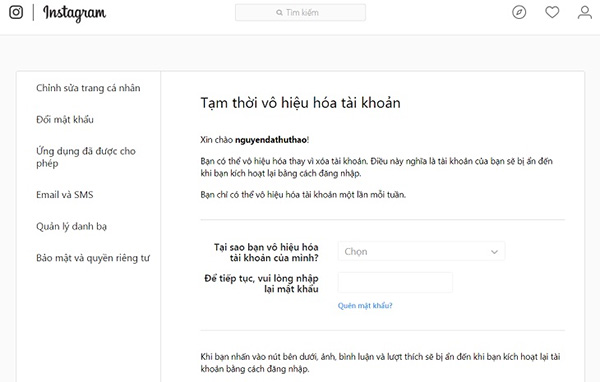Click text Bạn chỉ có thể vô hiệu hóa
600x382 pixels.
pyautogui.click(x=303, y=194)
